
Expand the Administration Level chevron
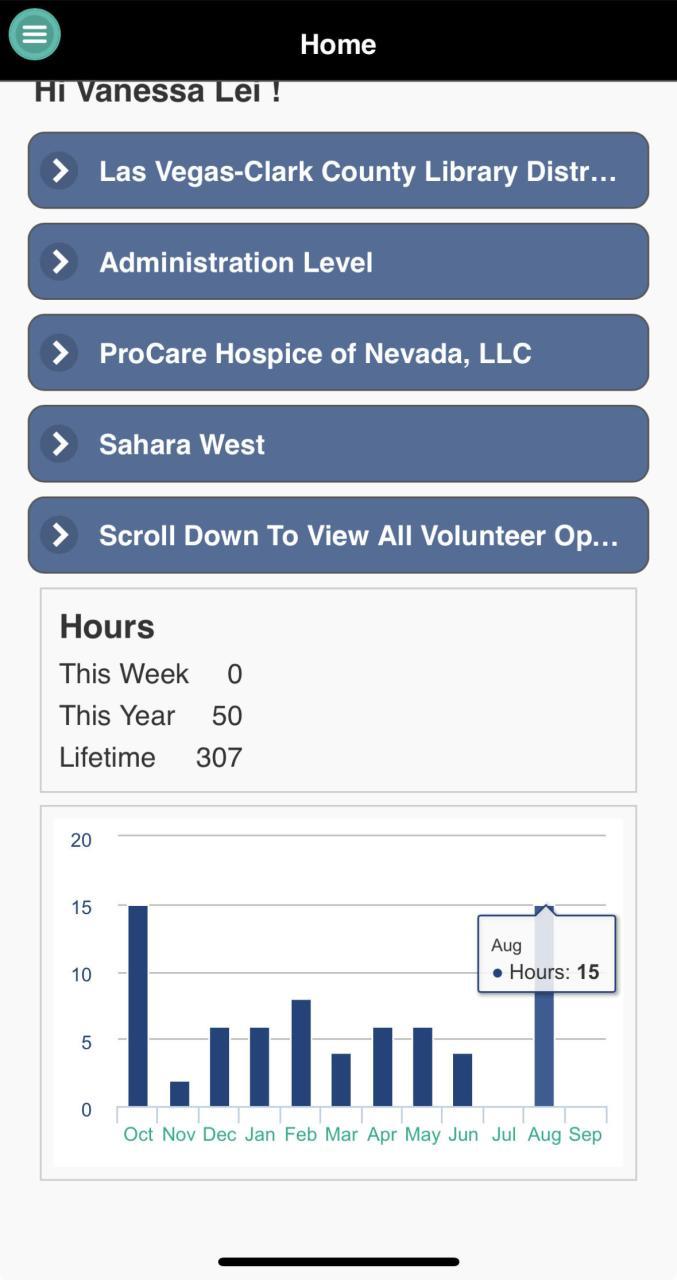(60, 262)
